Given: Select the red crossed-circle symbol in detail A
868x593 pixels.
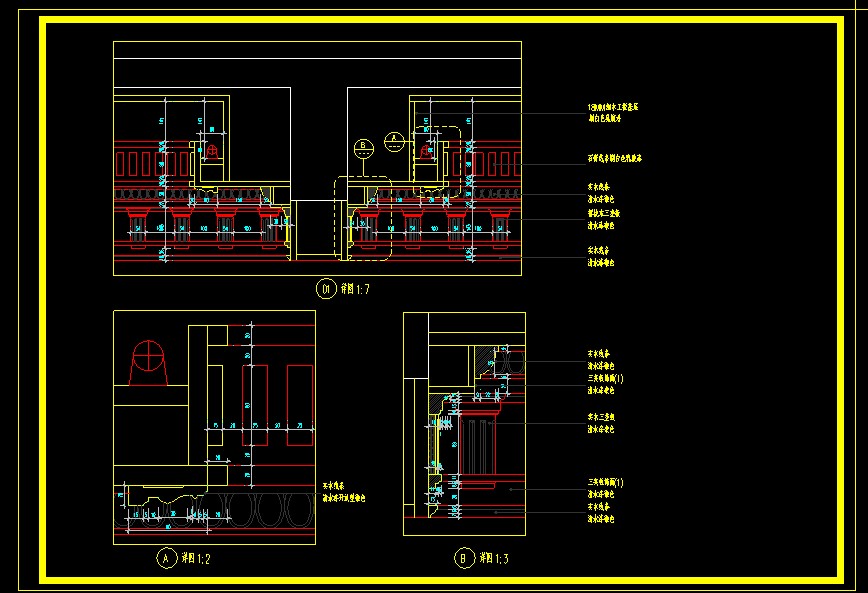Looking at the screenshot, I should (x=148, y=355).
